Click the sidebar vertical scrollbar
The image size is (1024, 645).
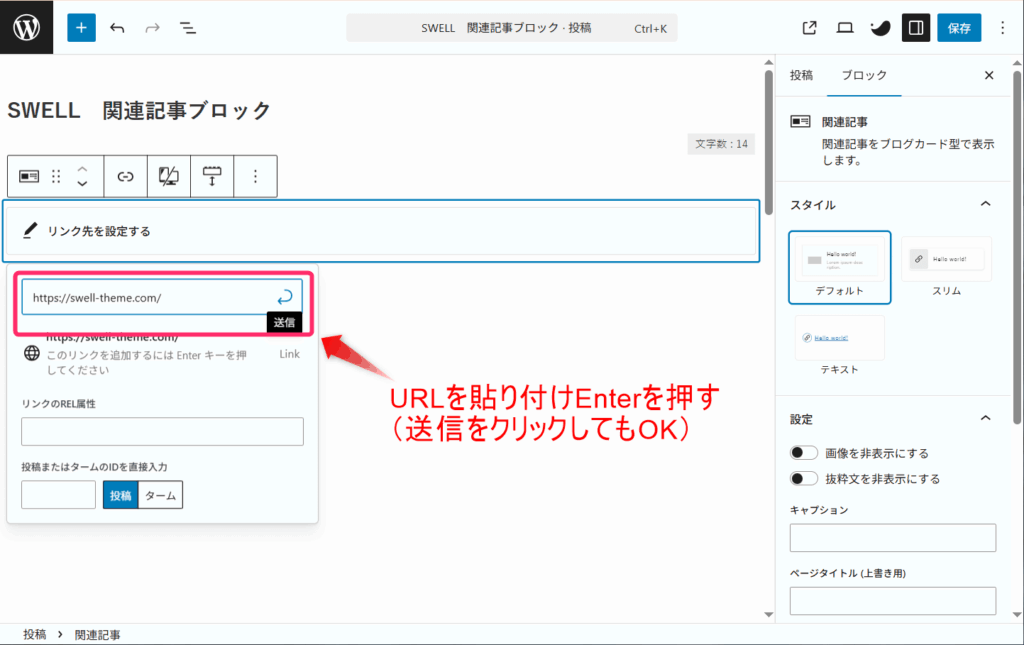click(1017, 245)
